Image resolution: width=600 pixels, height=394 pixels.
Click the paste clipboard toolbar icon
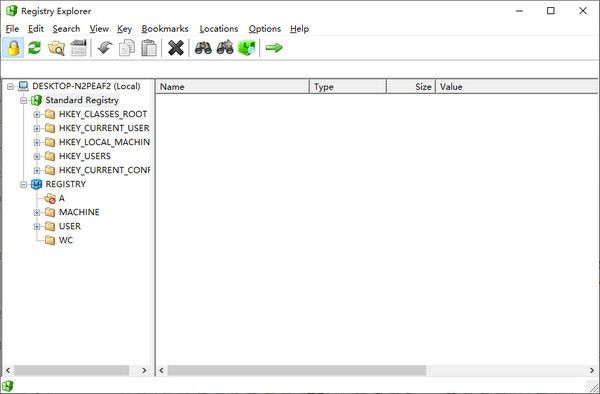point(149,48)
